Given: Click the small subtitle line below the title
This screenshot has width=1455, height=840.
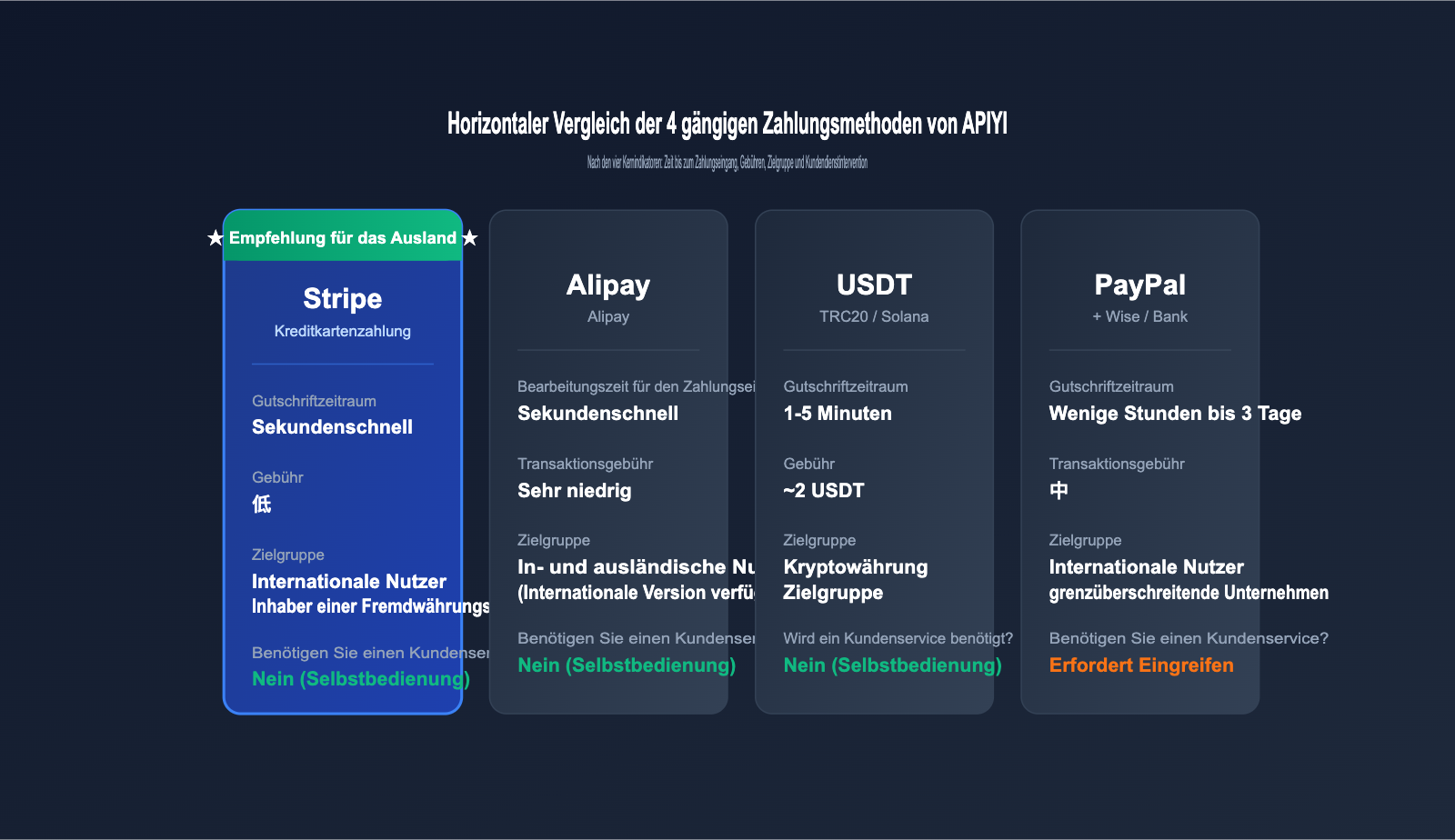Looking at the screenshot, I should [727, 163].
